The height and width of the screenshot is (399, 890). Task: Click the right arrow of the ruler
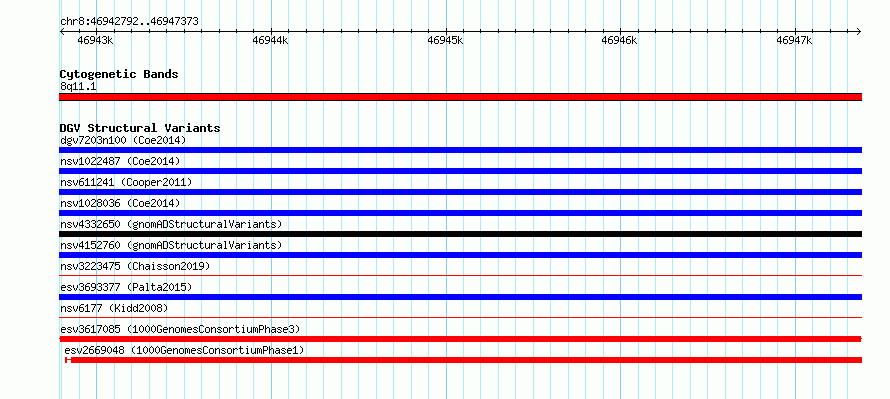click(x=859, y=32)
